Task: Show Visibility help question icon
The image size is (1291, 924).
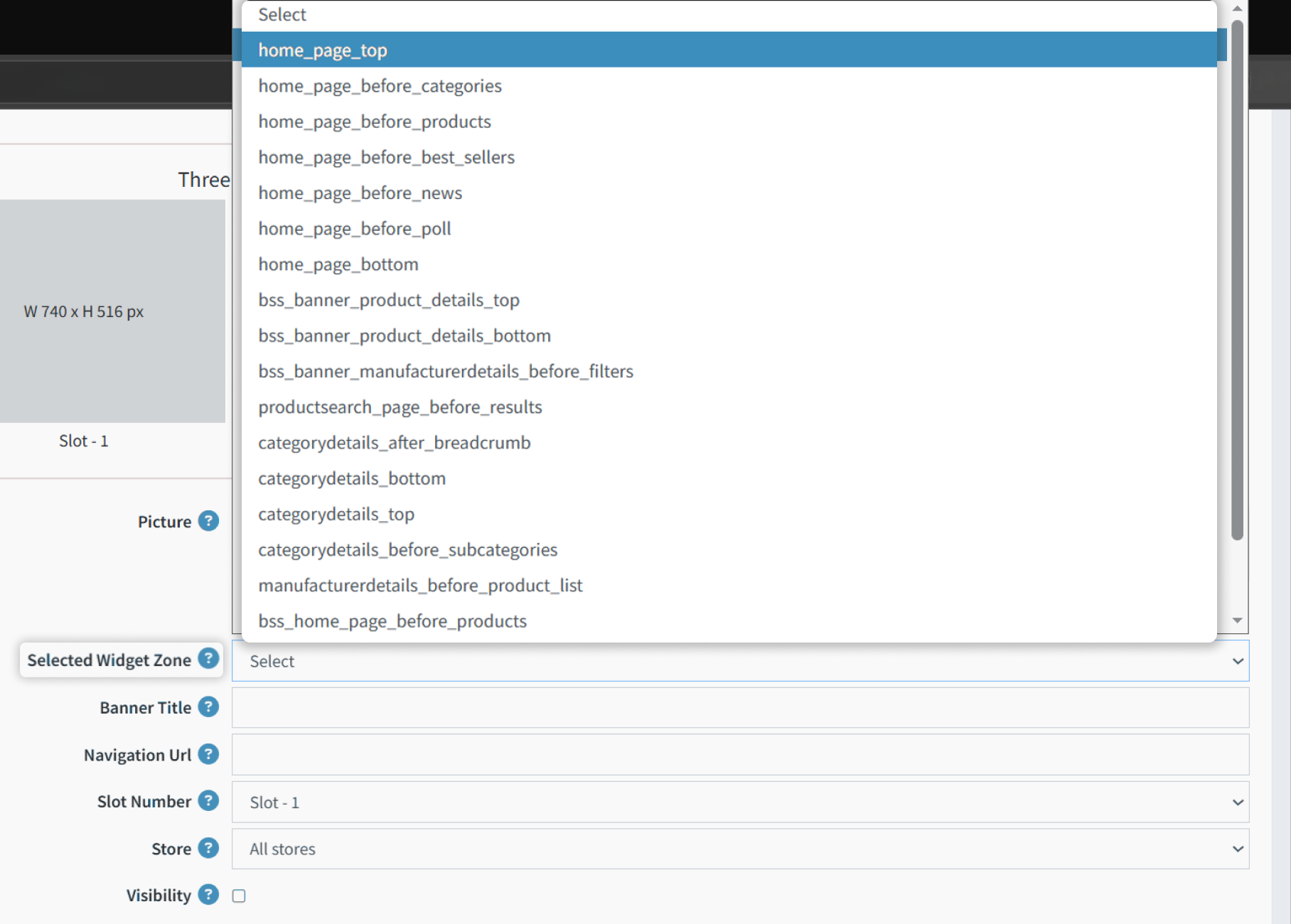Action: click(x=208, y=895)
